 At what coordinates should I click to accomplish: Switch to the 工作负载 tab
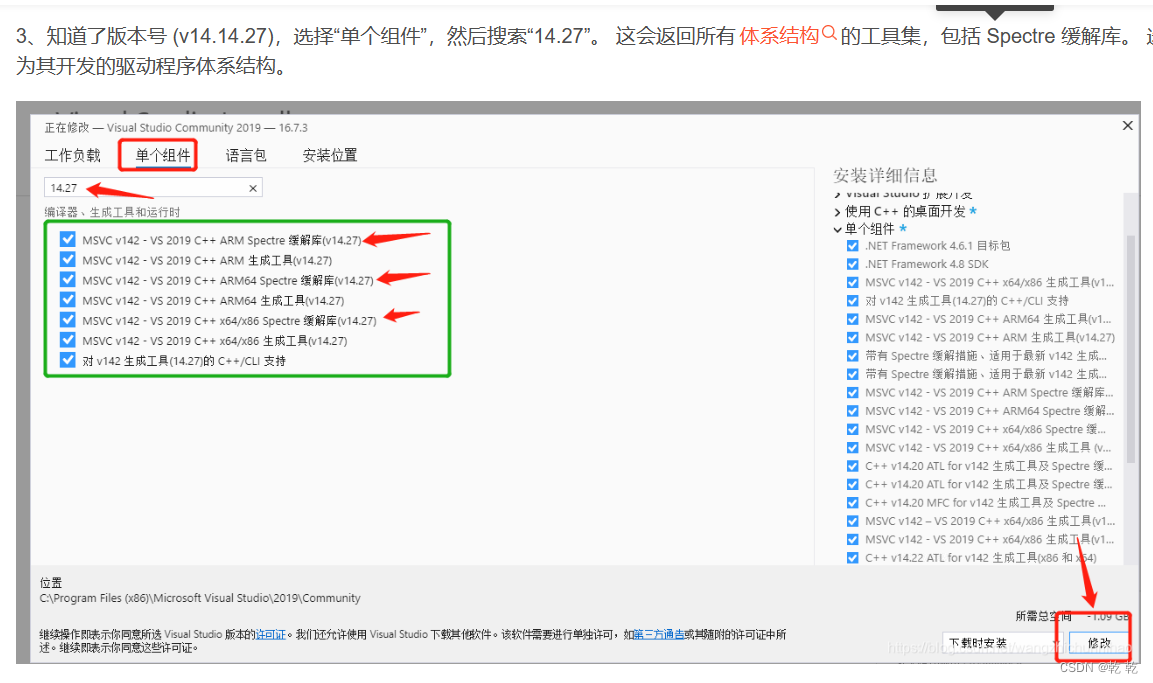pos(72,155)
